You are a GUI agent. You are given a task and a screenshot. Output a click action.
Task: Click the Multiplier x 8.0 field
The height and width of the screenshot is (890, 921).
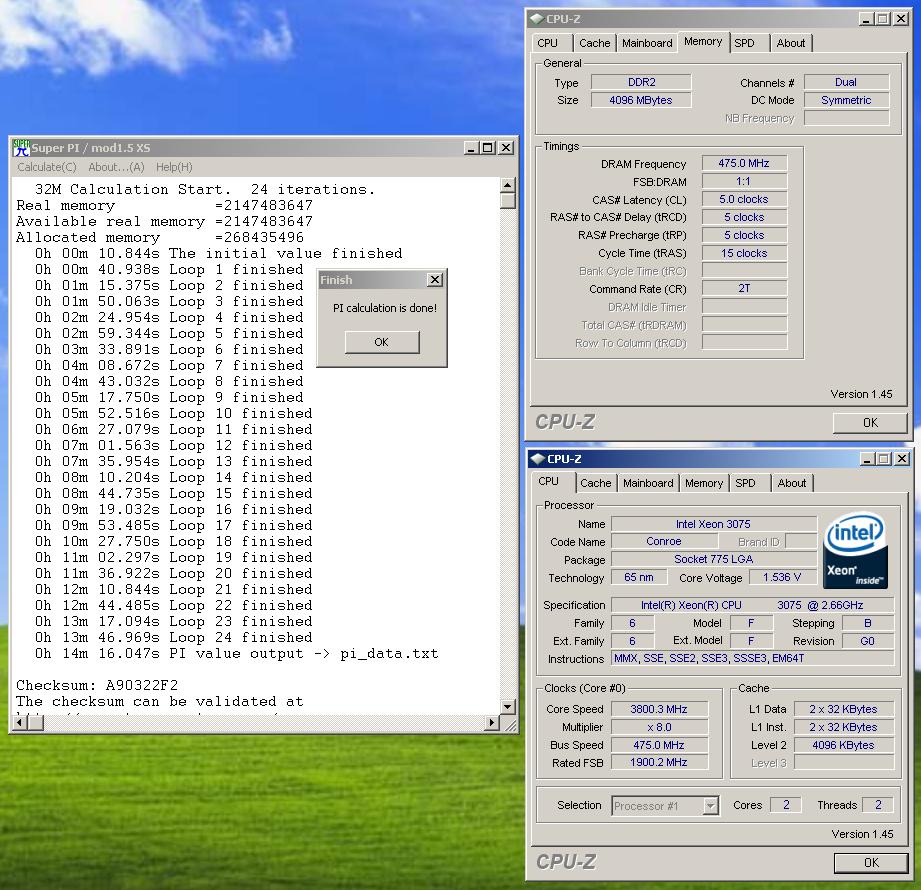point(659,727)
